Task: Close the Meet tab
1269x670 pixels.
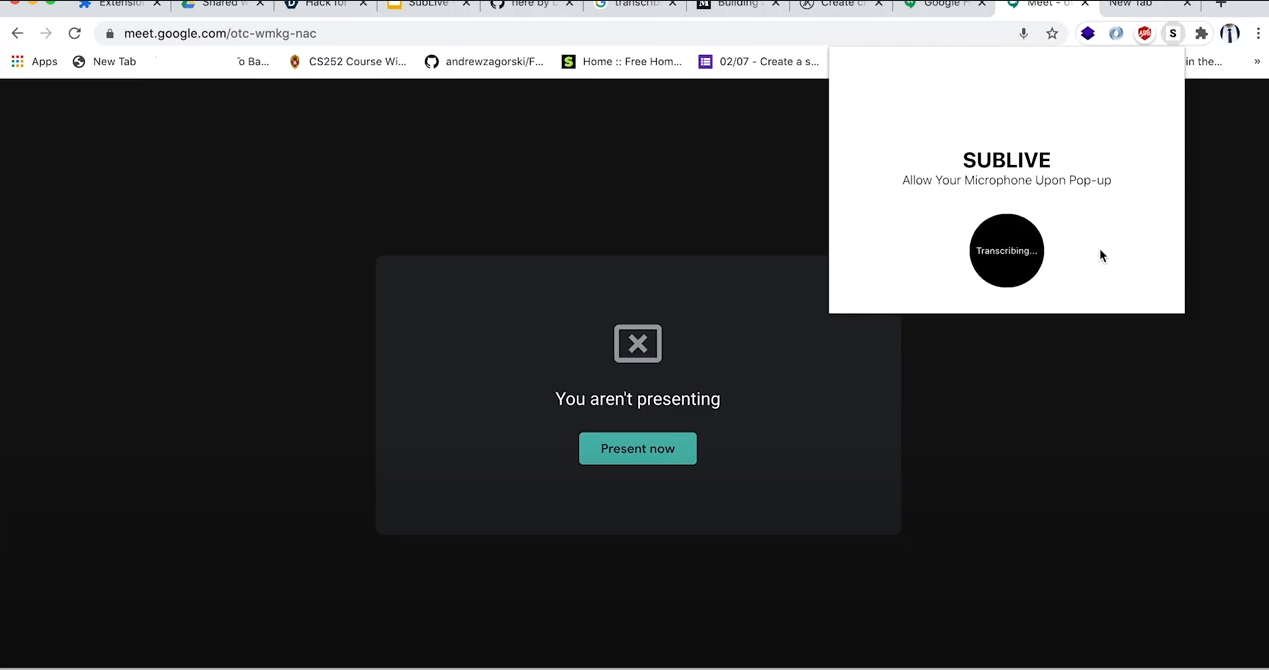Action: point(1084,4)
